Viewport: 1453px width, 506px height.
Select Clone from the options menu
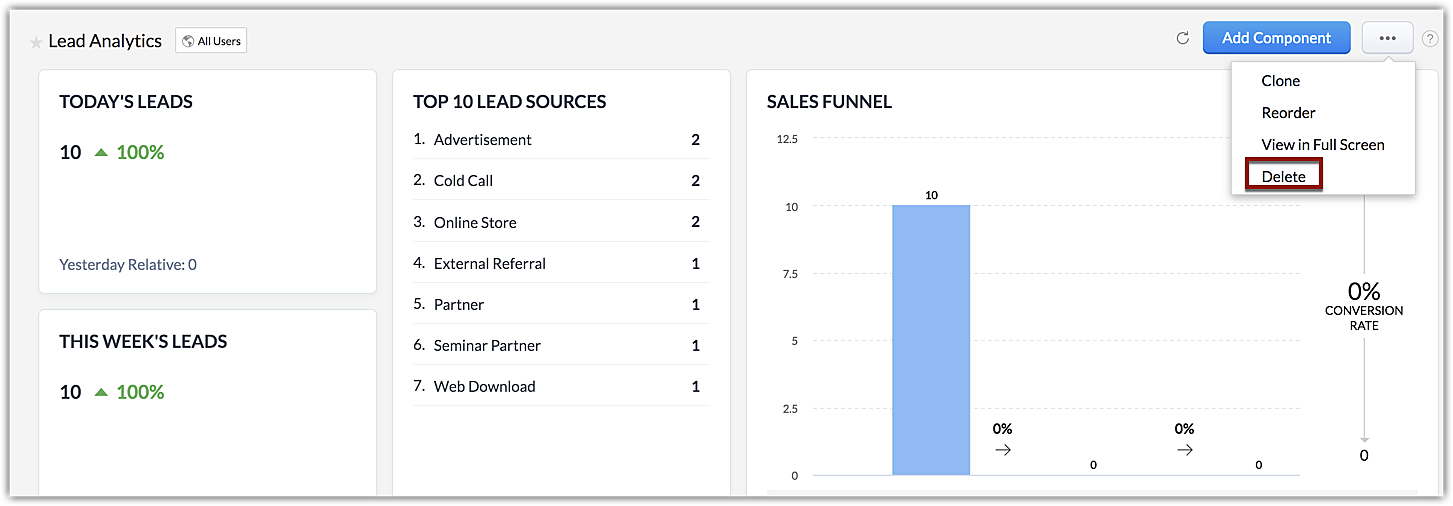[x=1281, y=81]
